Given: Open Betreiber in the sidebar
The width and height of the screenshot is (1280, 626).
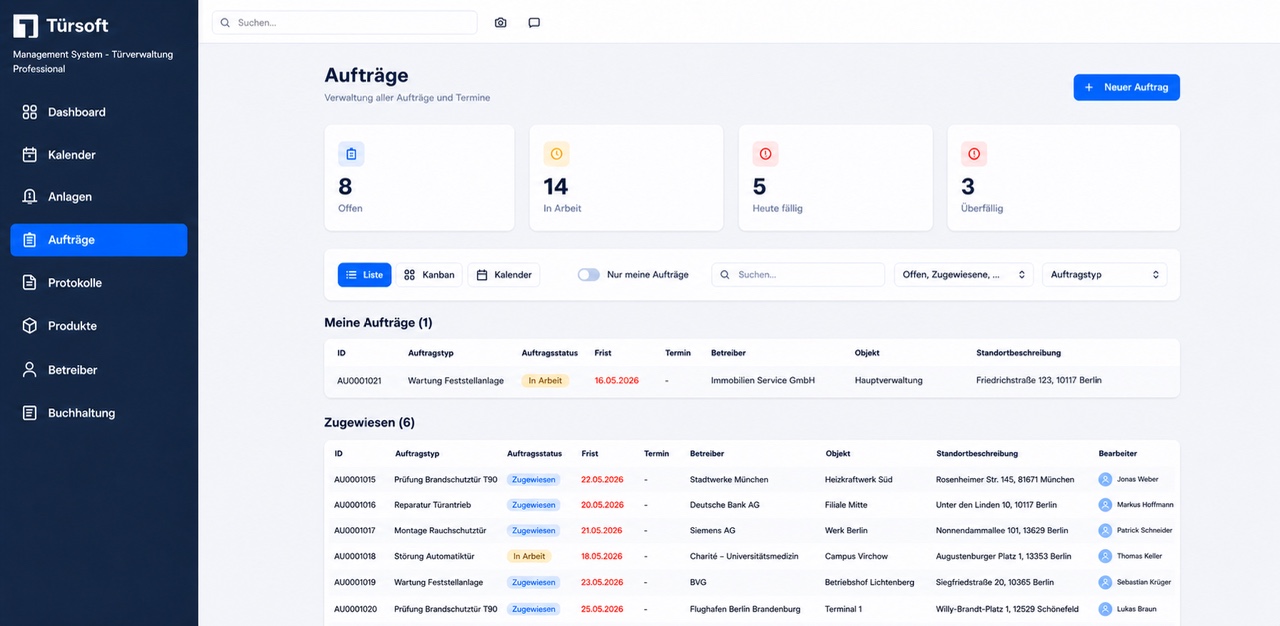Looking at the screenshot, I should [98, 370].
